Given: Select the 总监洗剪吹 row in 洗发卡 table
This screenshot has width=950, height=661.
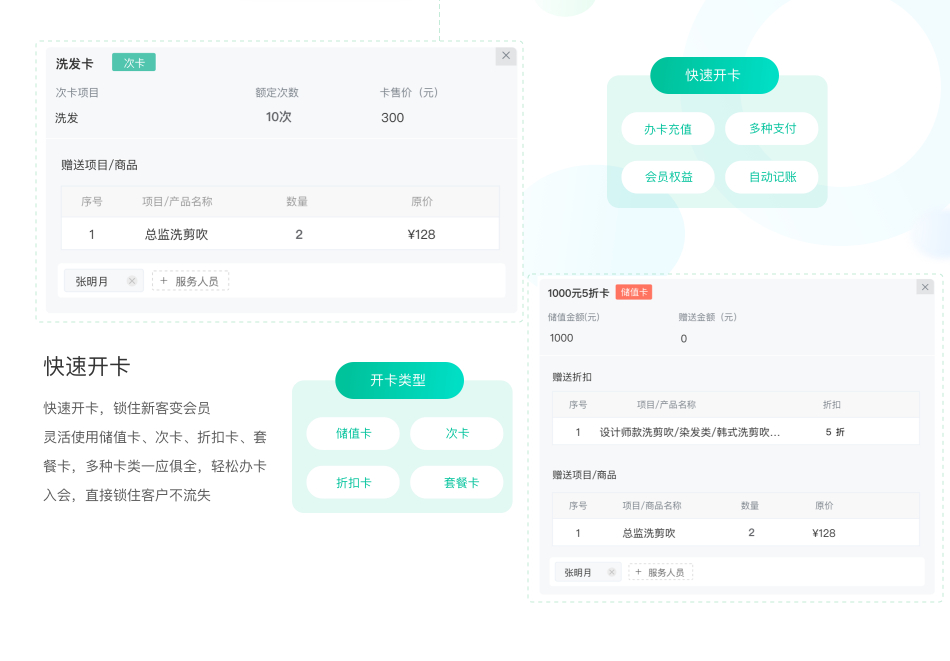Looking at the screenshot, I should (280, 234).
